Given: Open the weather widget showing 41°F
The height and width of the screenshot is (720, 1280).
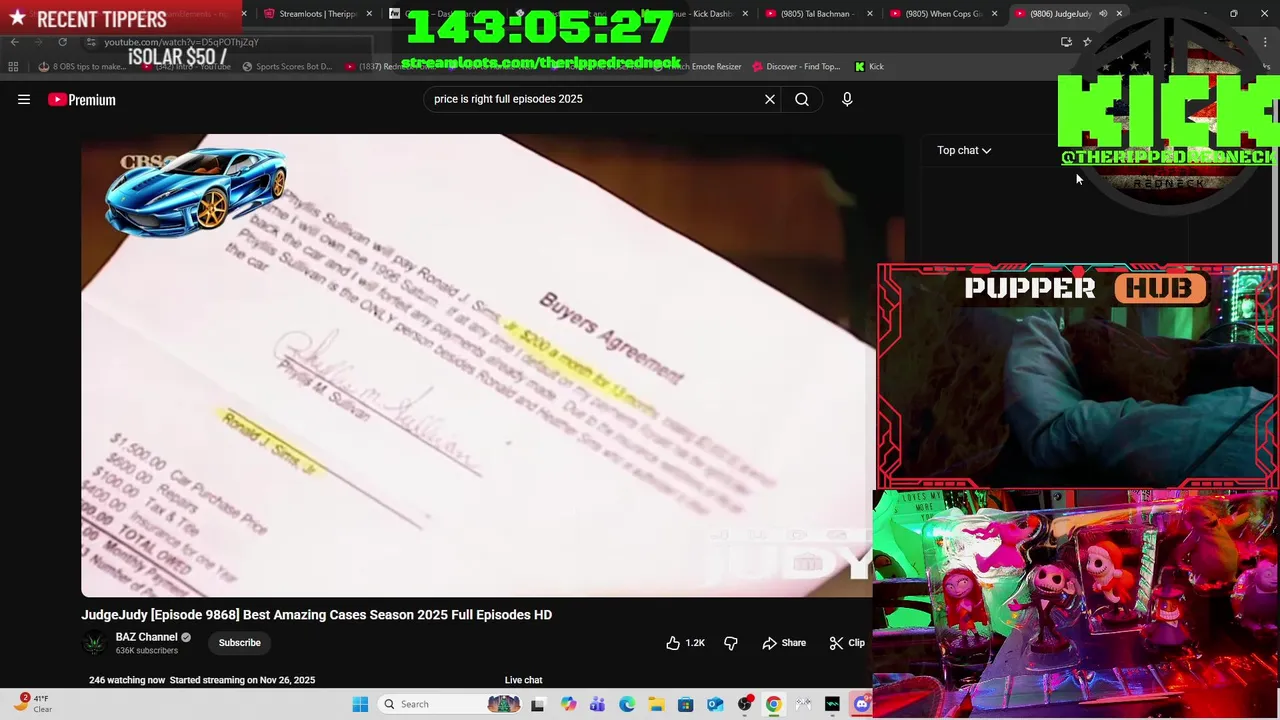Looking at the screenshot, I should [x=34, y=703].
